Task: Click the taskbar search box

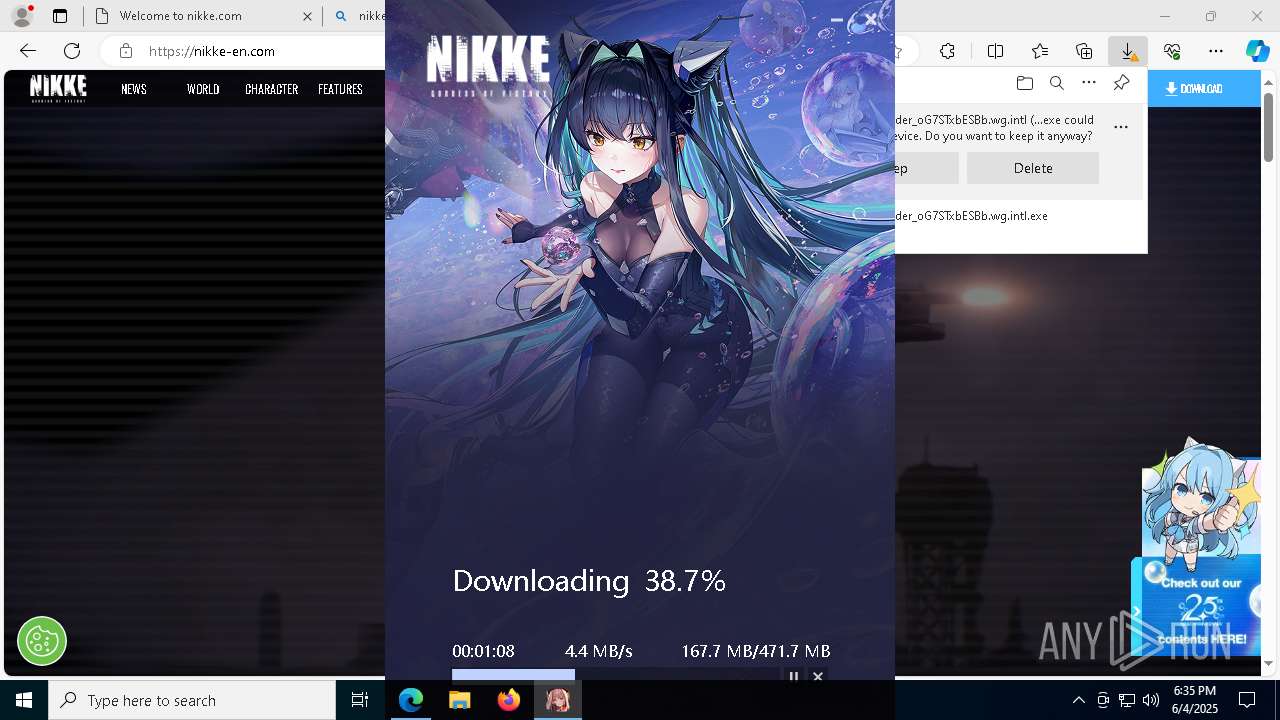Action: click(x=192, y=700)
